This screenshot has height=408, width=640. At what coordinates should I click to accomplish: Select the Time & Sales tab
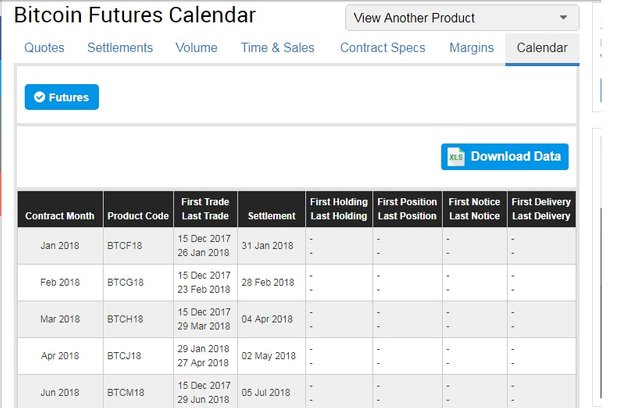point(277,48)
